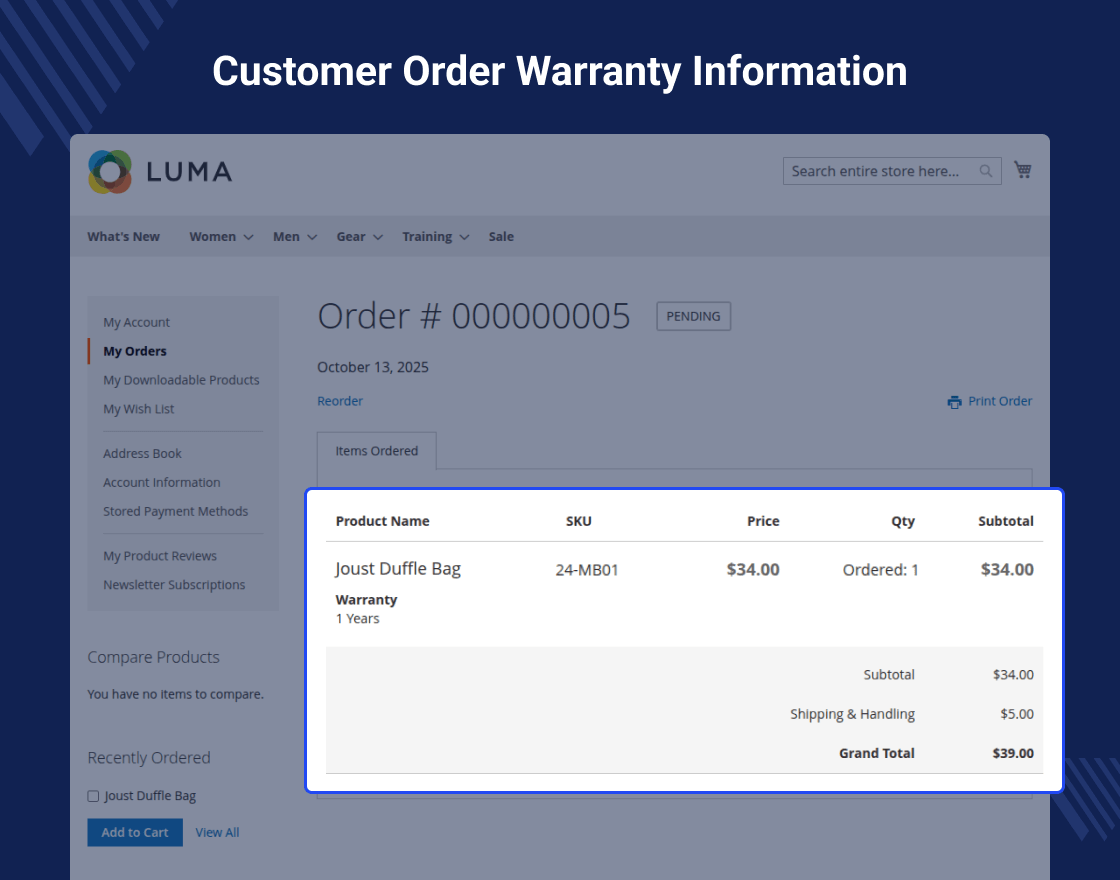The height and width of the screenshot is (880, 1120).
Task: Click the SKU value 24-MB01
Action: [x=587, y=570]
